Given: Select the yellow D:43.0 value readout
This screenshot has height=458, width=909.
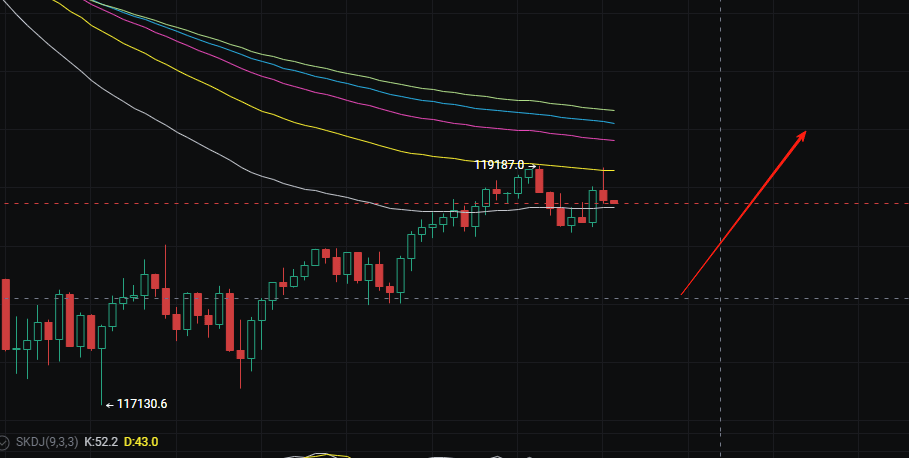Looking at the screenshot, I should click(x=141, y=442).
